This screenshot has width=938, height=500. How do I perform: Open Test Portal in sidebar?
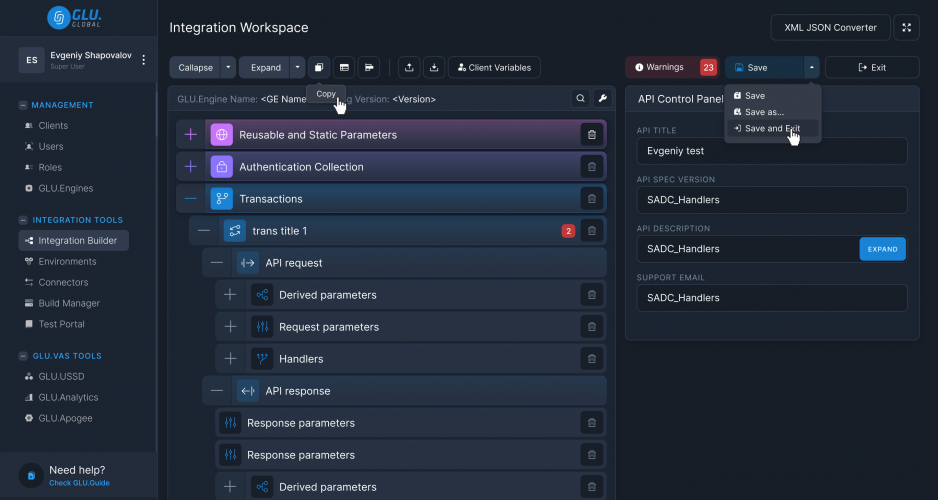click(61, 324)
